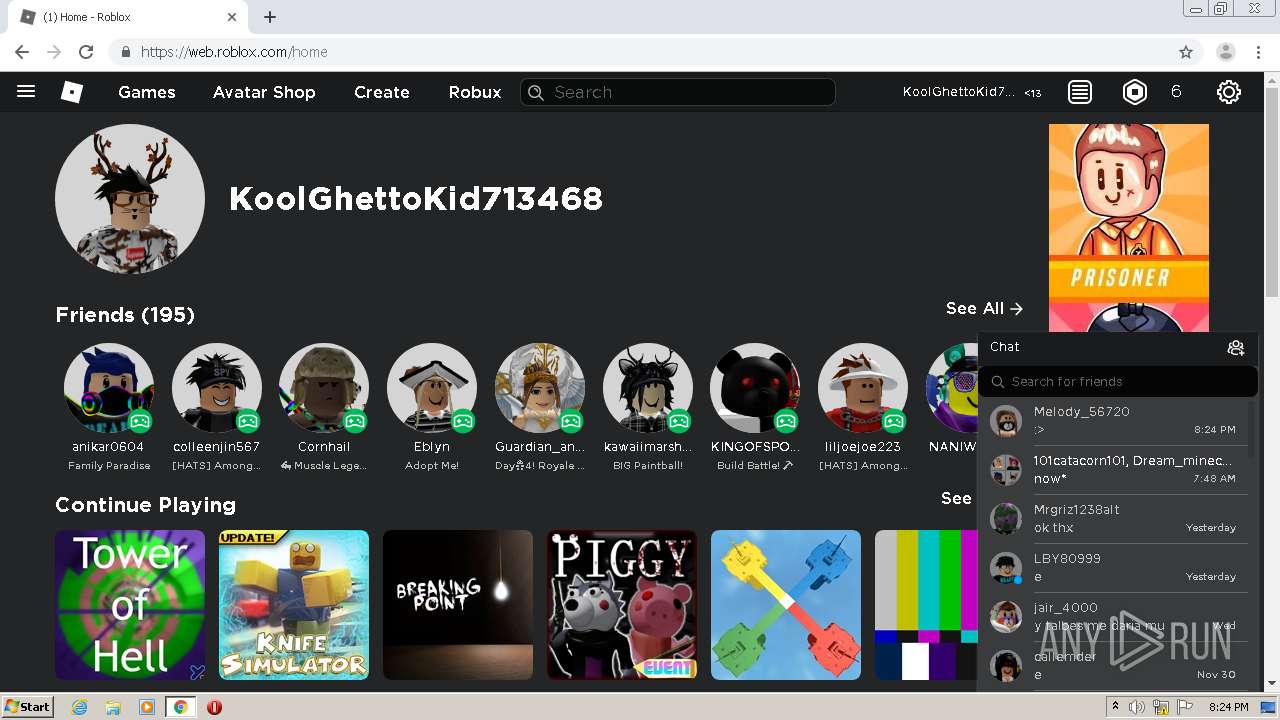1280x720 pixels.
Task: Click the Search for friends chat field
Action: click(x=1118, y=381)
